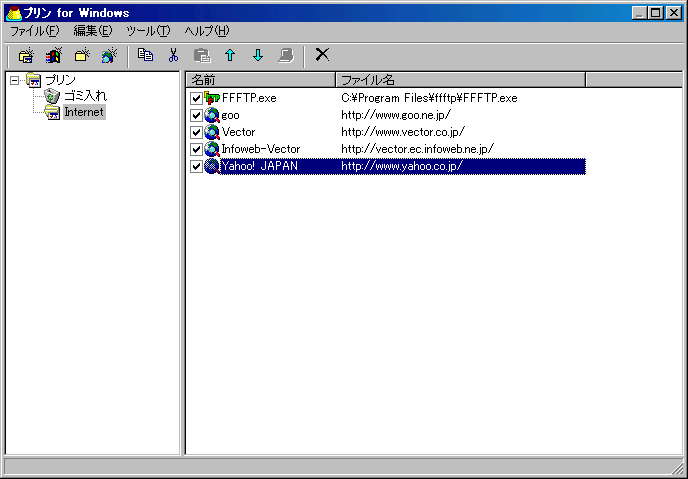Click the Copy toolbar icon
Viewport: 688px width, 479px height.
[x=146, y=55]
